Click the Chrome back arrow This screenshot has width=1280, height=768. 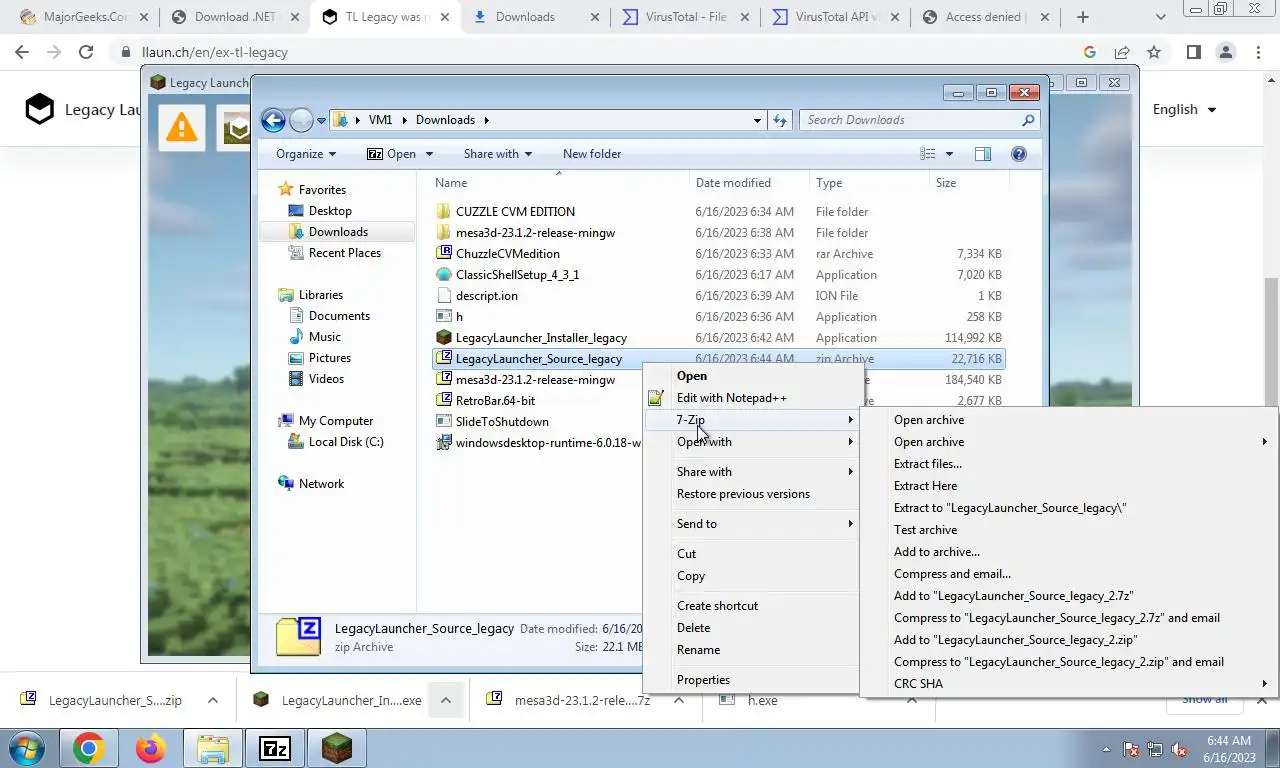pyautogui.click(x=22, y=52)
